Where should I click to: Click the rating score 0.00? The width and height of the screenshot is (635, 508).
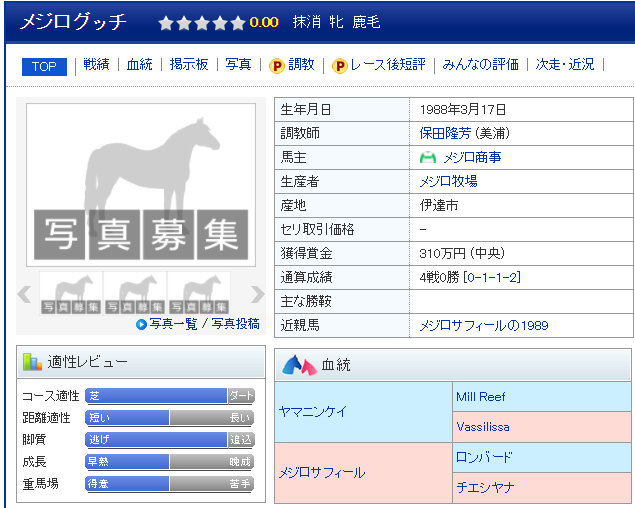[264, 22]
